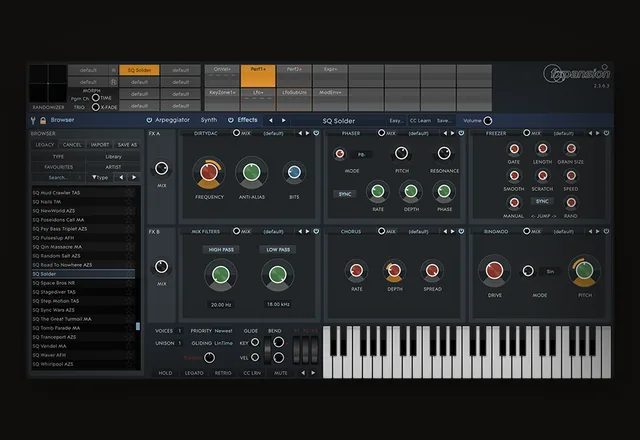Viewport: 640px width, 440px height.
Task: Select preset SQ Space Bros NR
Action: click(x=83, y=283)
